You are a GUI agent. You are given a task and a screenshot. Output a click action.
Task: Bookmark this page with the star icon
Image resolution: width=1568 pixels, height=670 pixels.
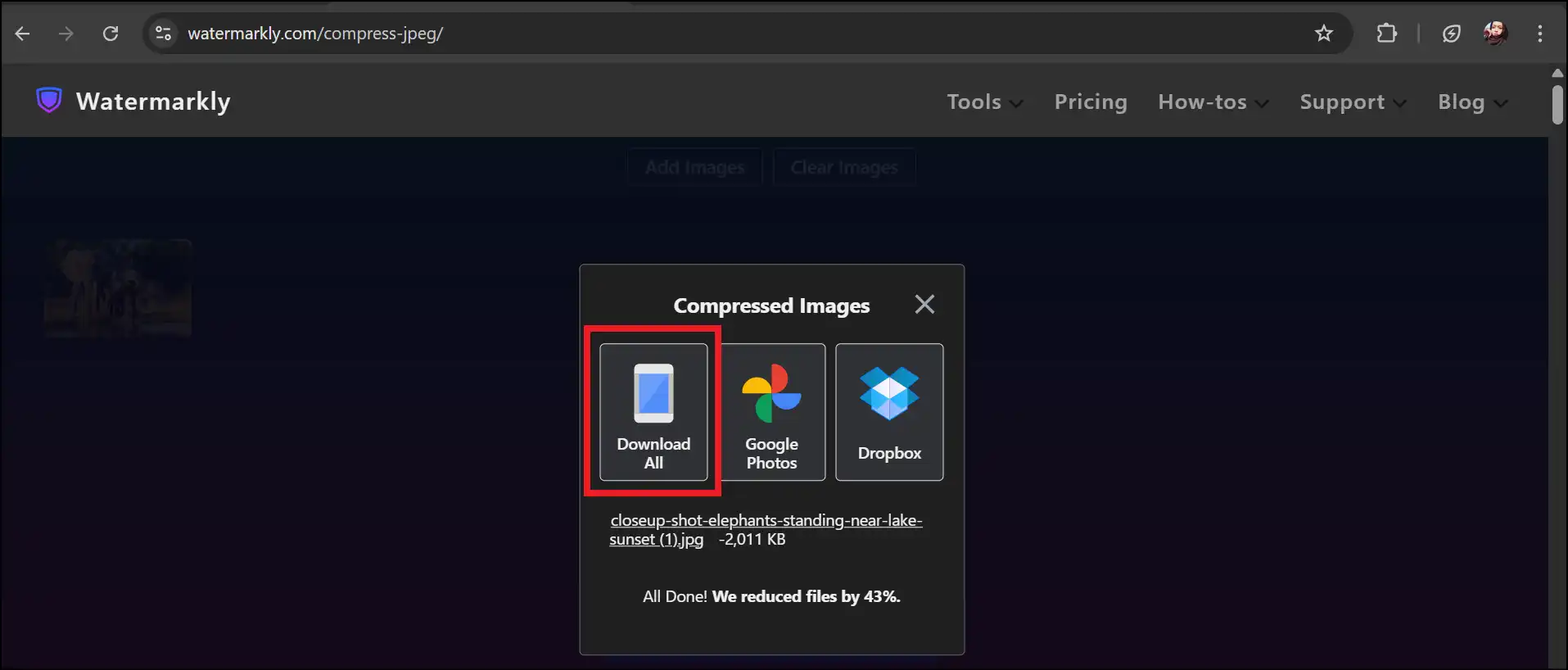pos(1324,34)
